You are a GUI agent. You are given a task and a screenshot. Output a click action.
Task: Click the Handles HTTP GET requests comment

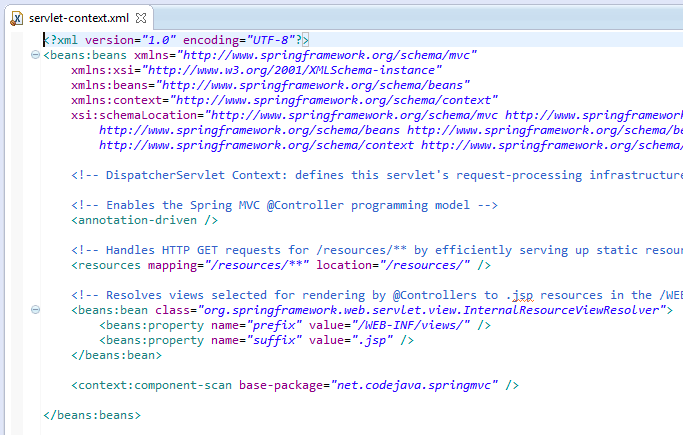coord(377,250)
